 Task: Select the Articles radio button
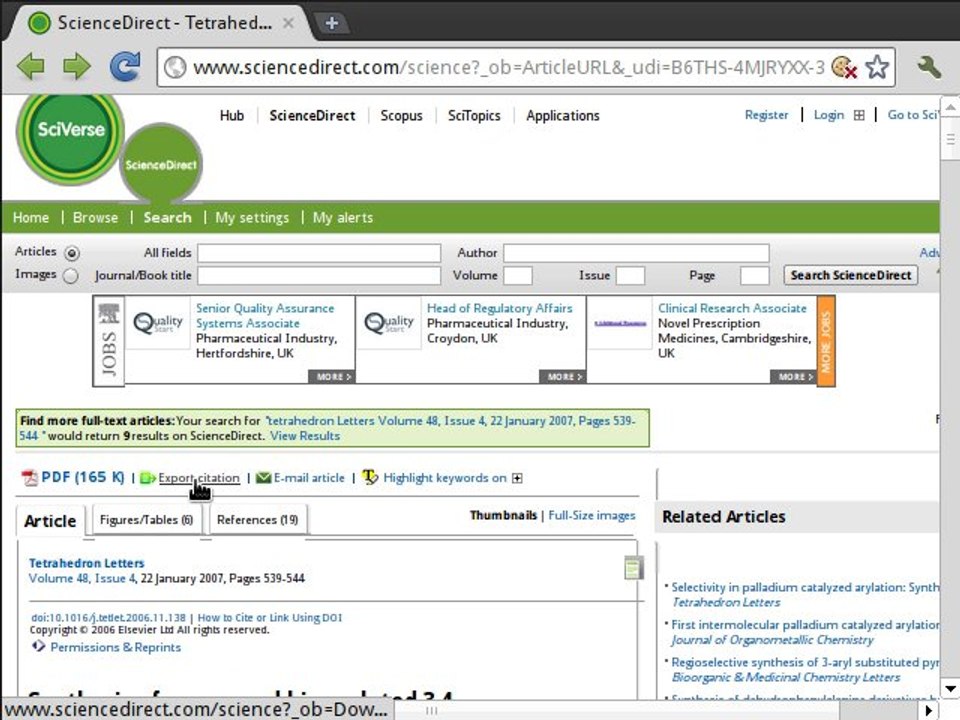tap(72, 252)
